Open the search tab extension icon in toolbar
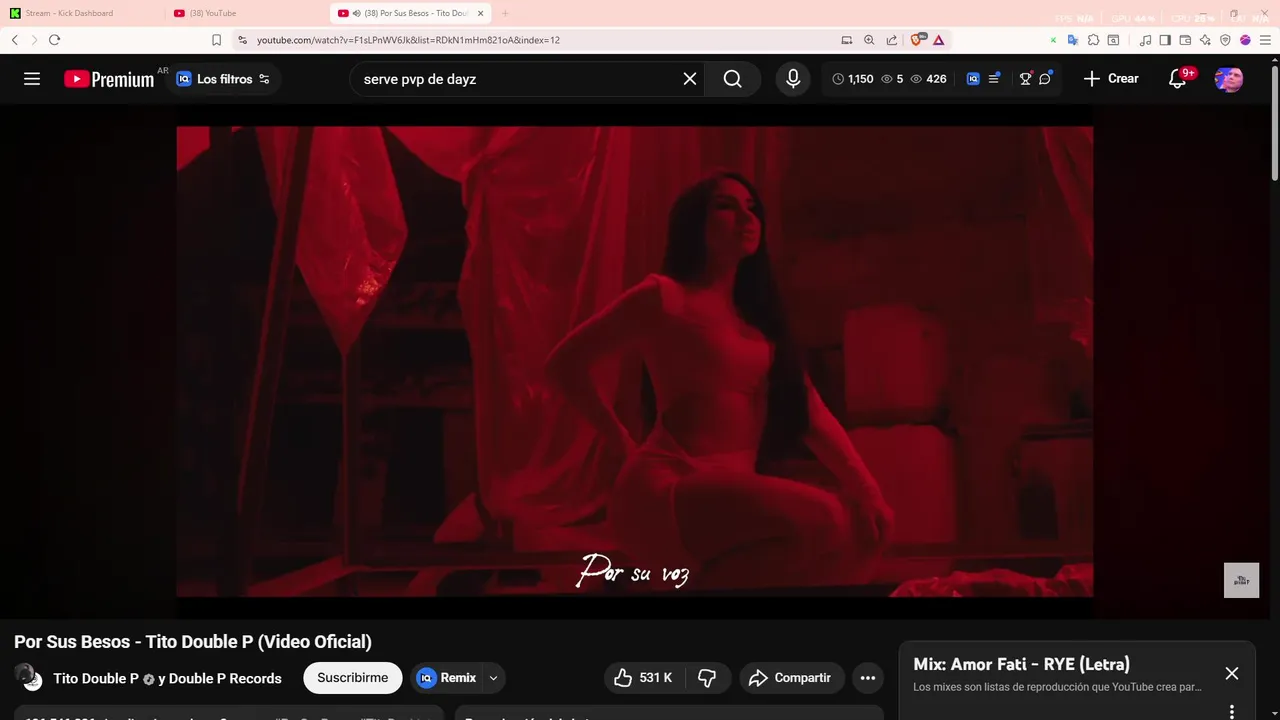The height and width of the screenshot is (720, 1280). (x=1113, y=40)
